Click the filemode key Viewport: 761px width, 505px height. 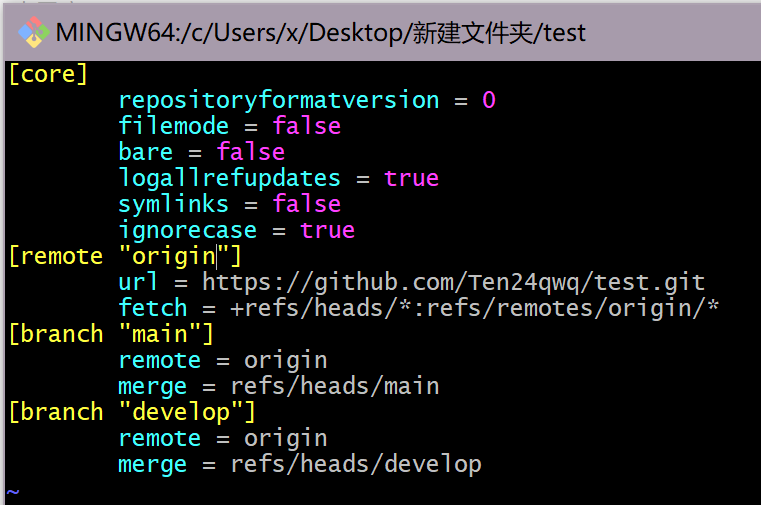click(174, 126)
